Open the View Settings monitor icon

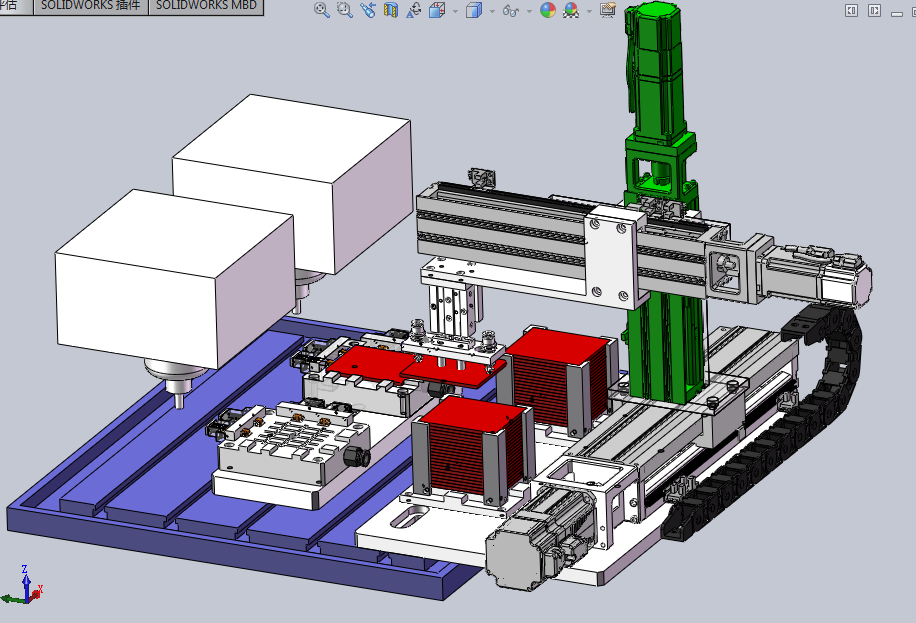tap(607, 11)
